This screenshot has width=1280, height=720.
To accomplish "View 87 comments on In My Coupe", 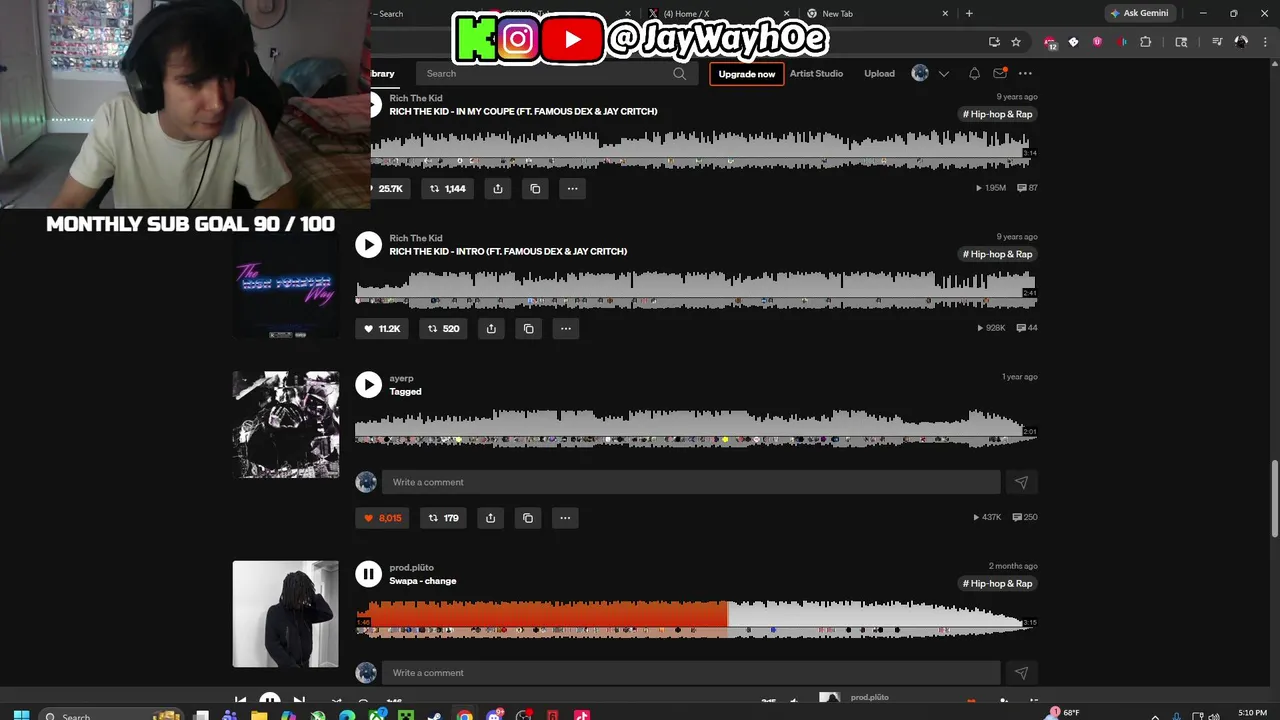I will pos(1027,188).
